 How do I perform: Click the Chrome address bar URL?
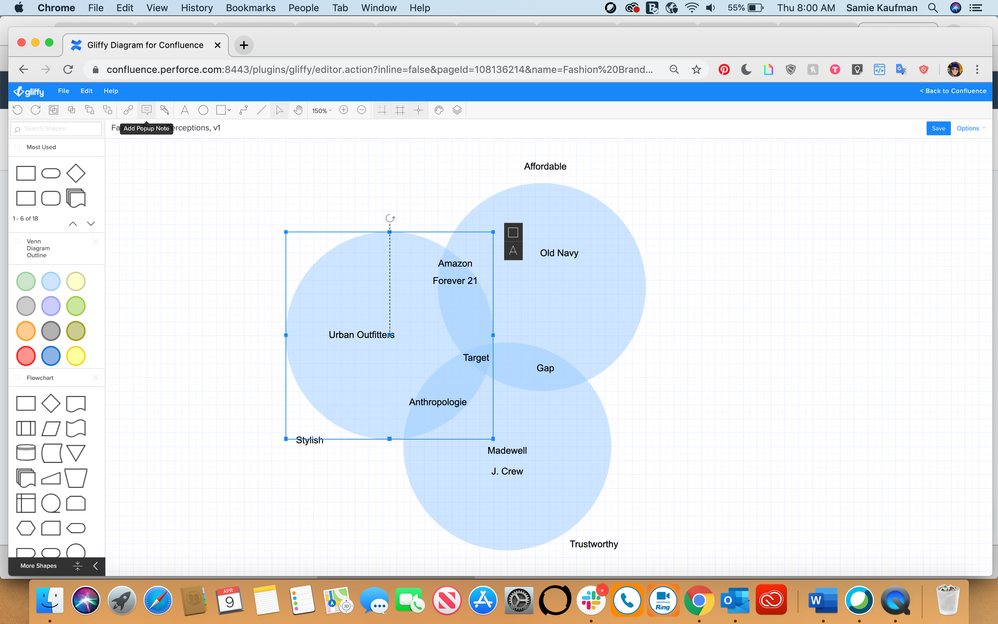pos(379,69)
